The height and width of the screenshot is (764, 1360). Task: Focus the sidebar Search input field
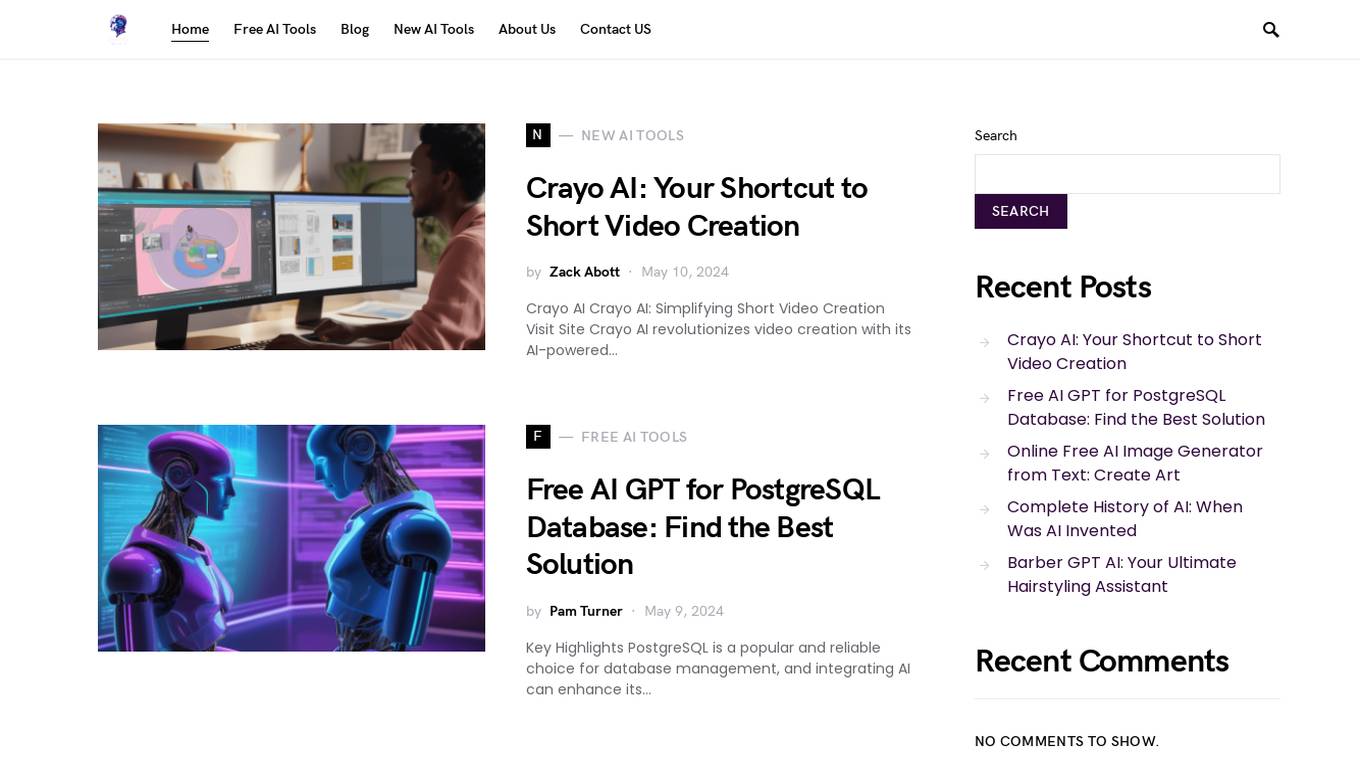(1127, 174)
